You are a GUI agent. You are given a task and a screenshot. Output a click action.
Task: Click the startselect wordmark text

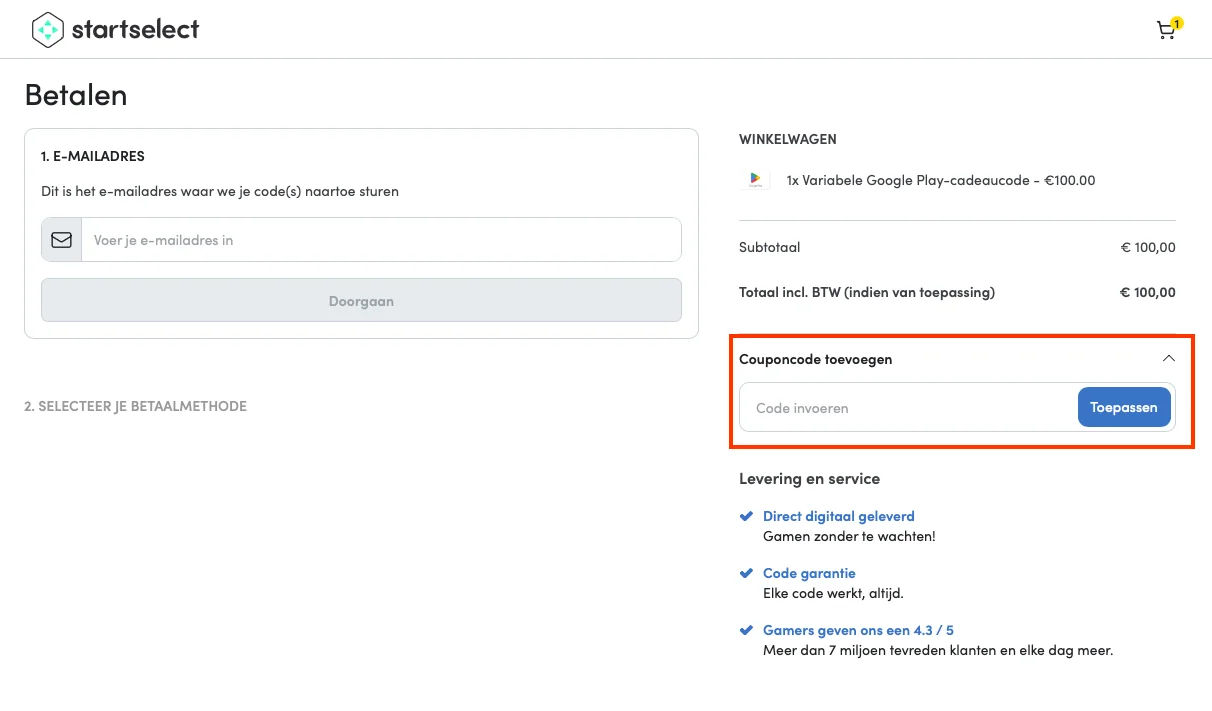(x=135, y=30)
